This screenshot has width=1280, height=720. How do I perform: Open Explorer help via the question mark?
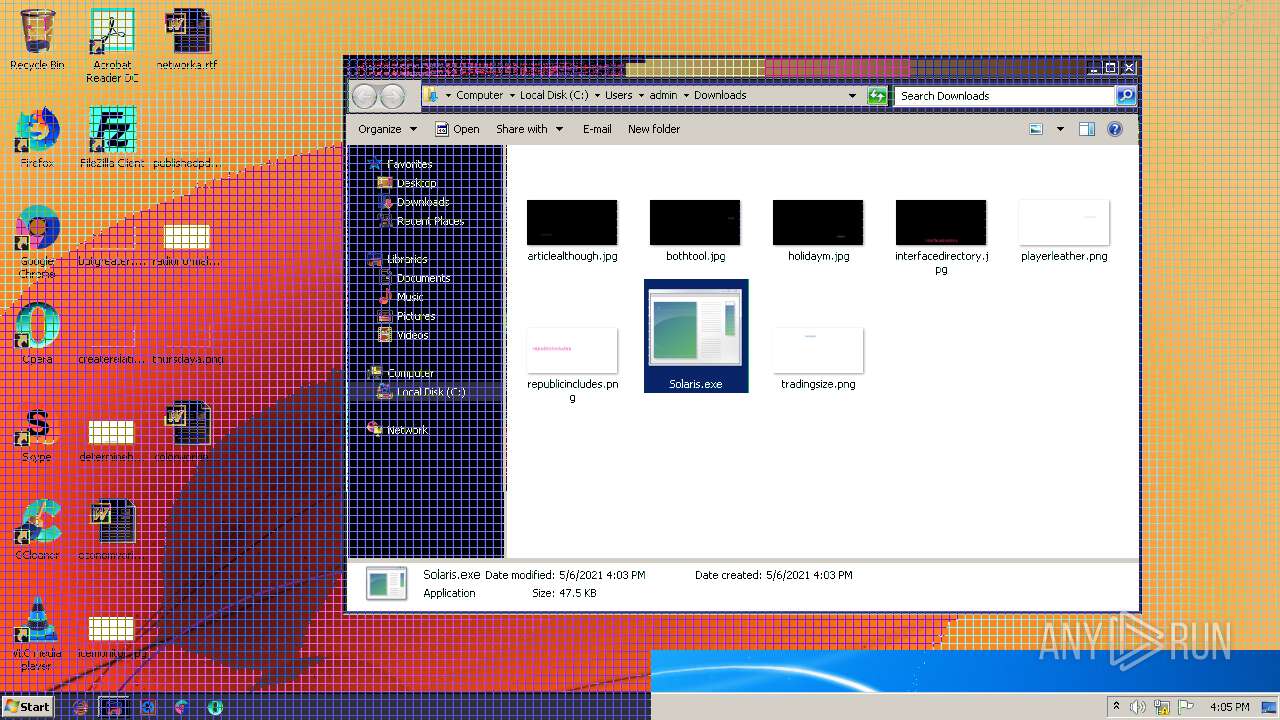[x=1115, y=129]
